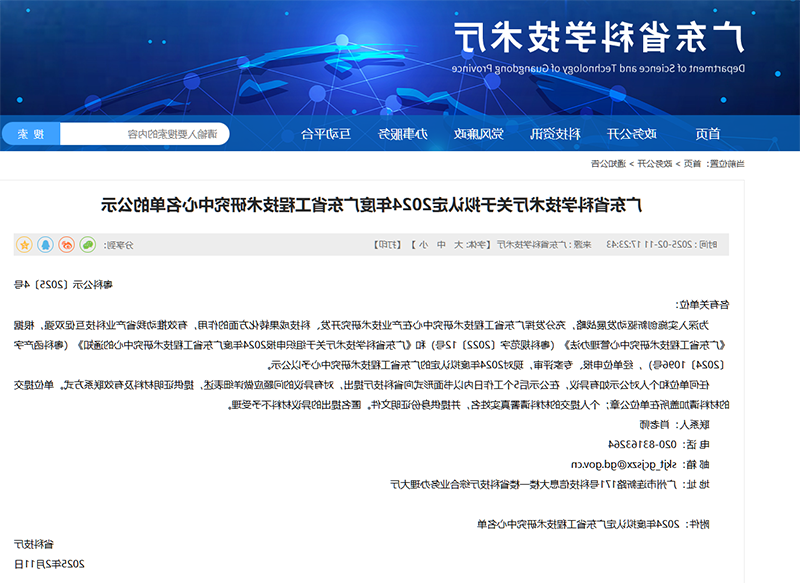The height and width of the screenshot is (583, 800).
Task: Set font size to 小 (small)
Action: tap(423, 244)
